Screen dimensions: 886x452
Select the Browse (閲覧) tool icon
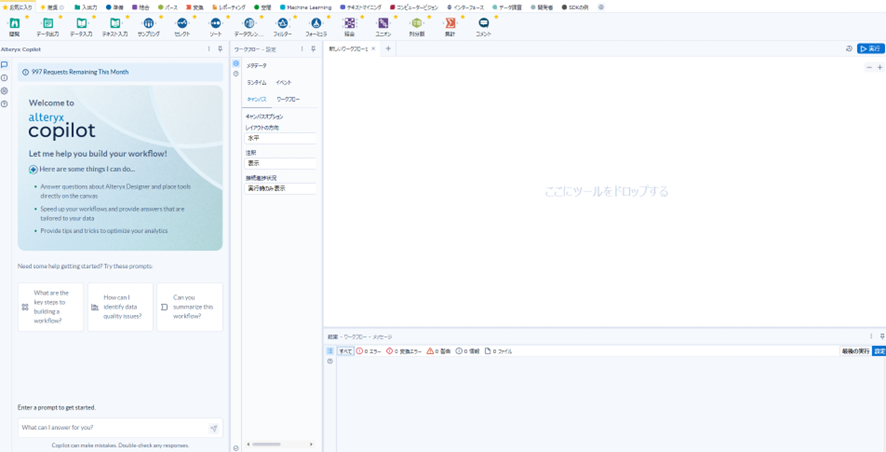click(x=15, y=23)
